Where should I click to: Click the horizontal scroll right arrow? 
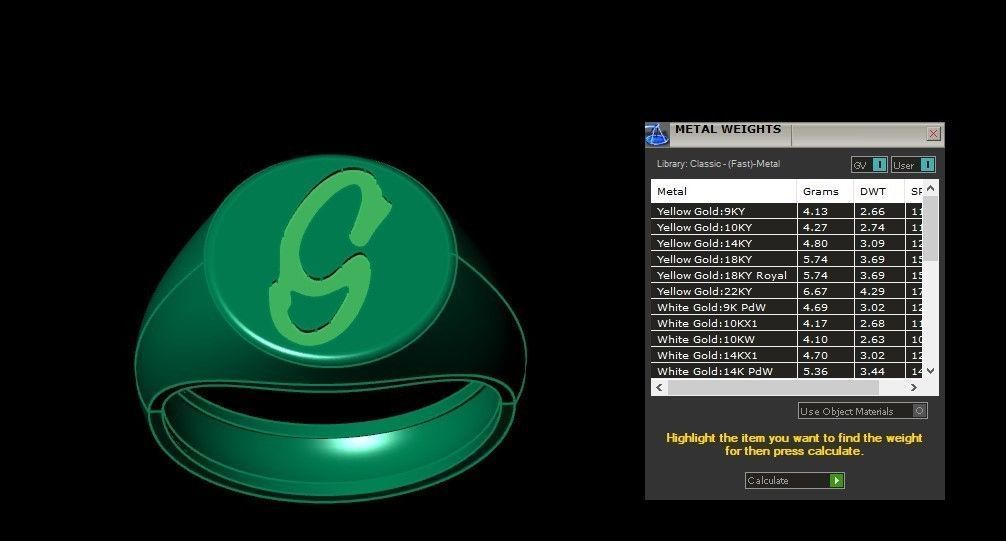tap(914, 387)
